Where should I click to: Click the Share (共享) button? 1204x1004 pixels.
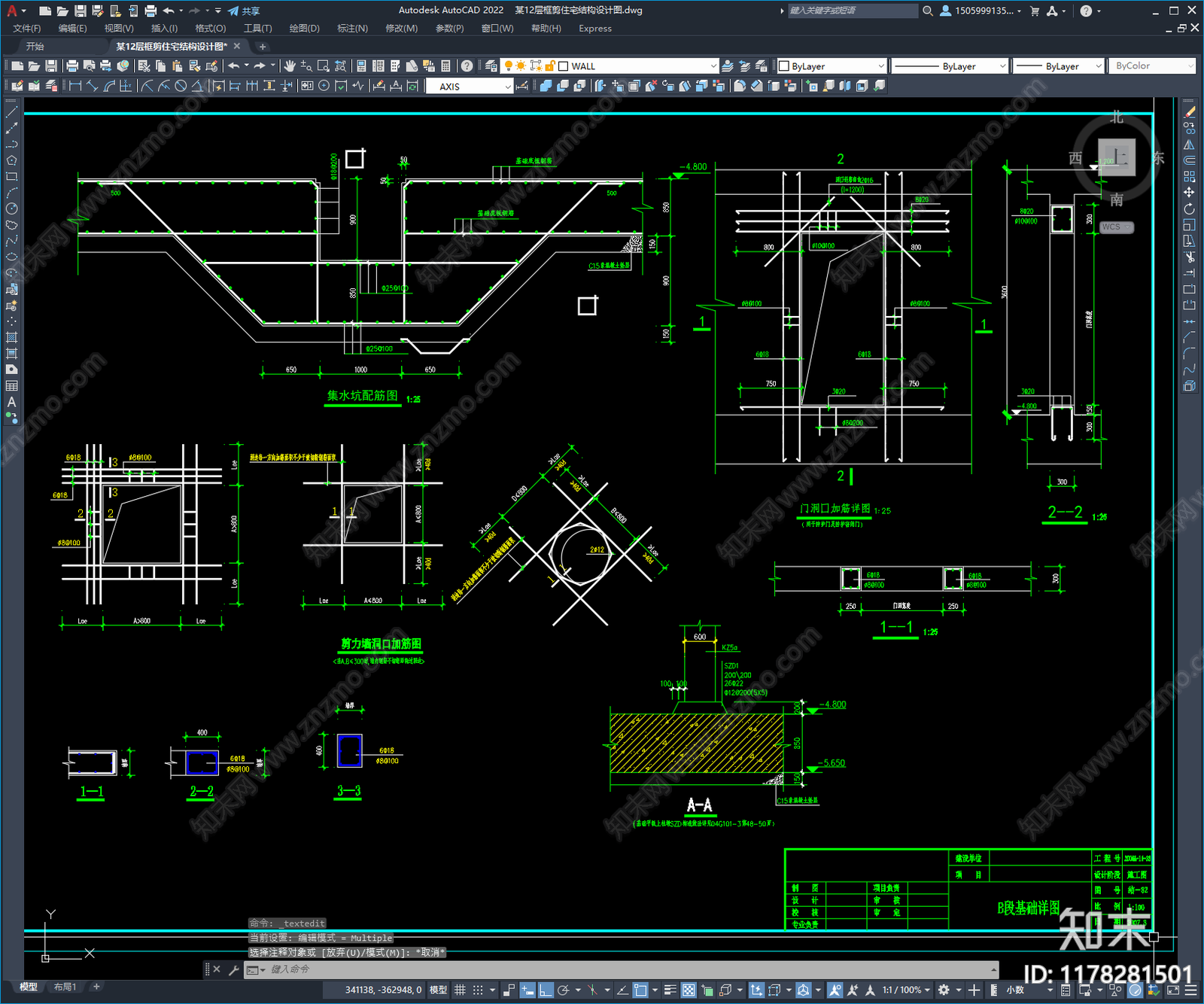click(x=244, y=11)
